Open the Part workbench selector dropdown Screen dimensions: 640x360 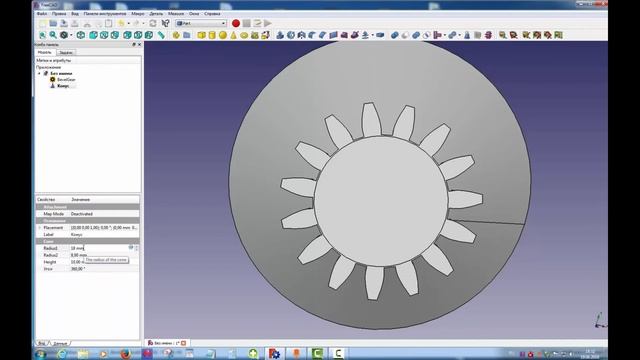click(201, 23)
